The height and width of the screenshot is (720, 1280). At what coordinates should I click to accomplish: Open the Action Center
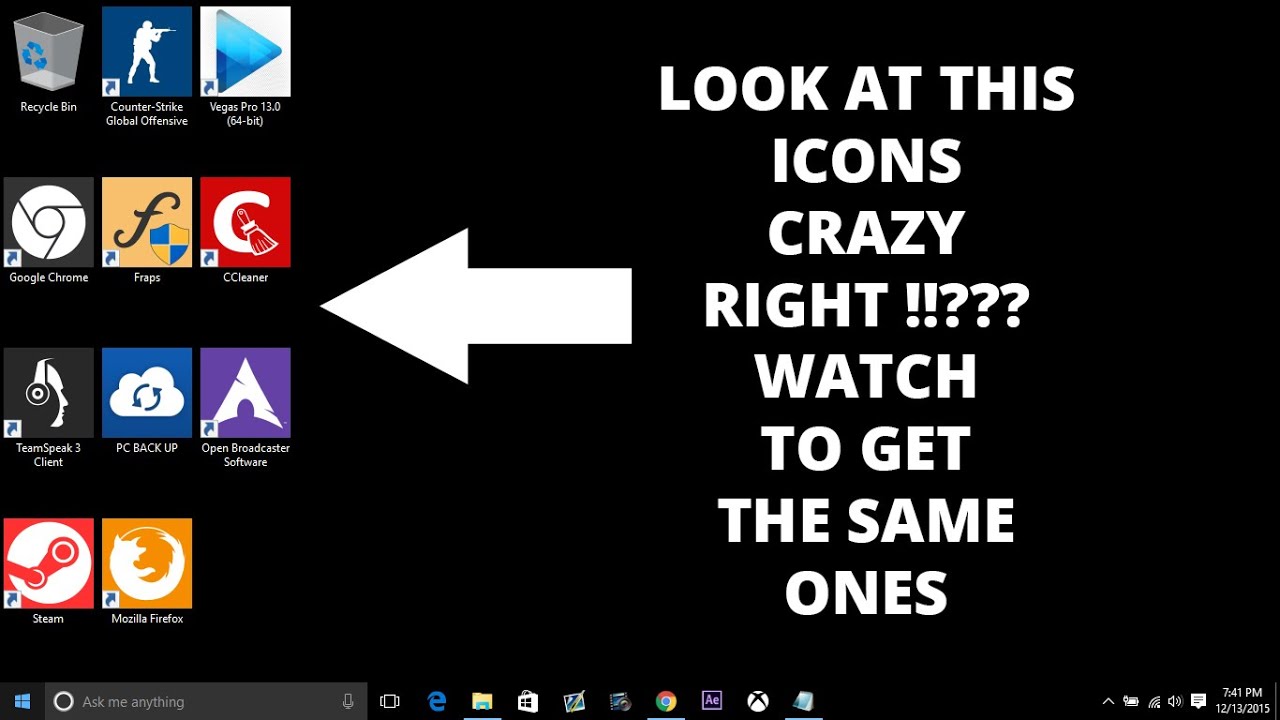point(1199,701)
